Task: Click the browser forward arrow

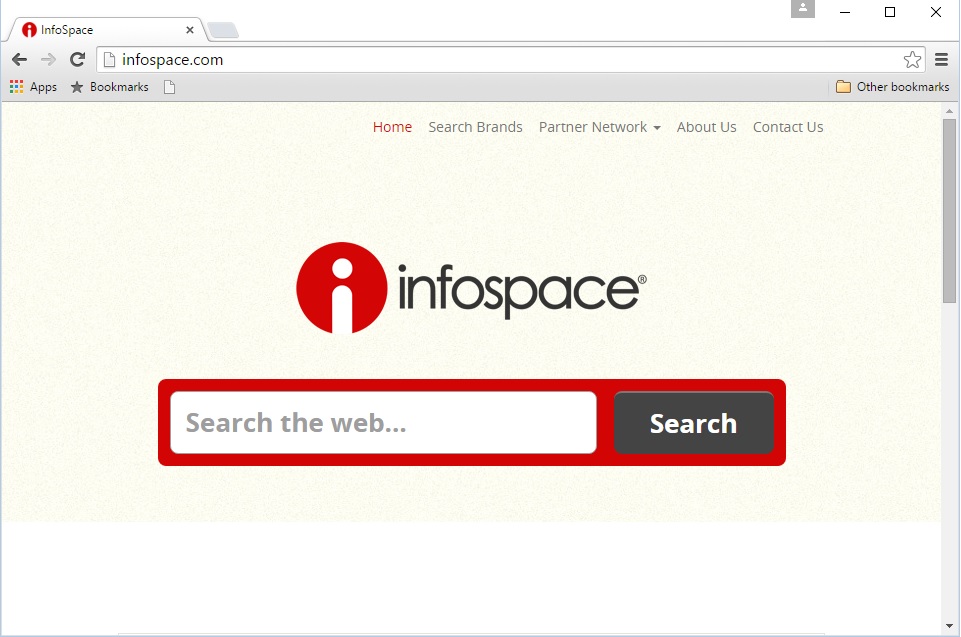Action: (x=48, y=59)
